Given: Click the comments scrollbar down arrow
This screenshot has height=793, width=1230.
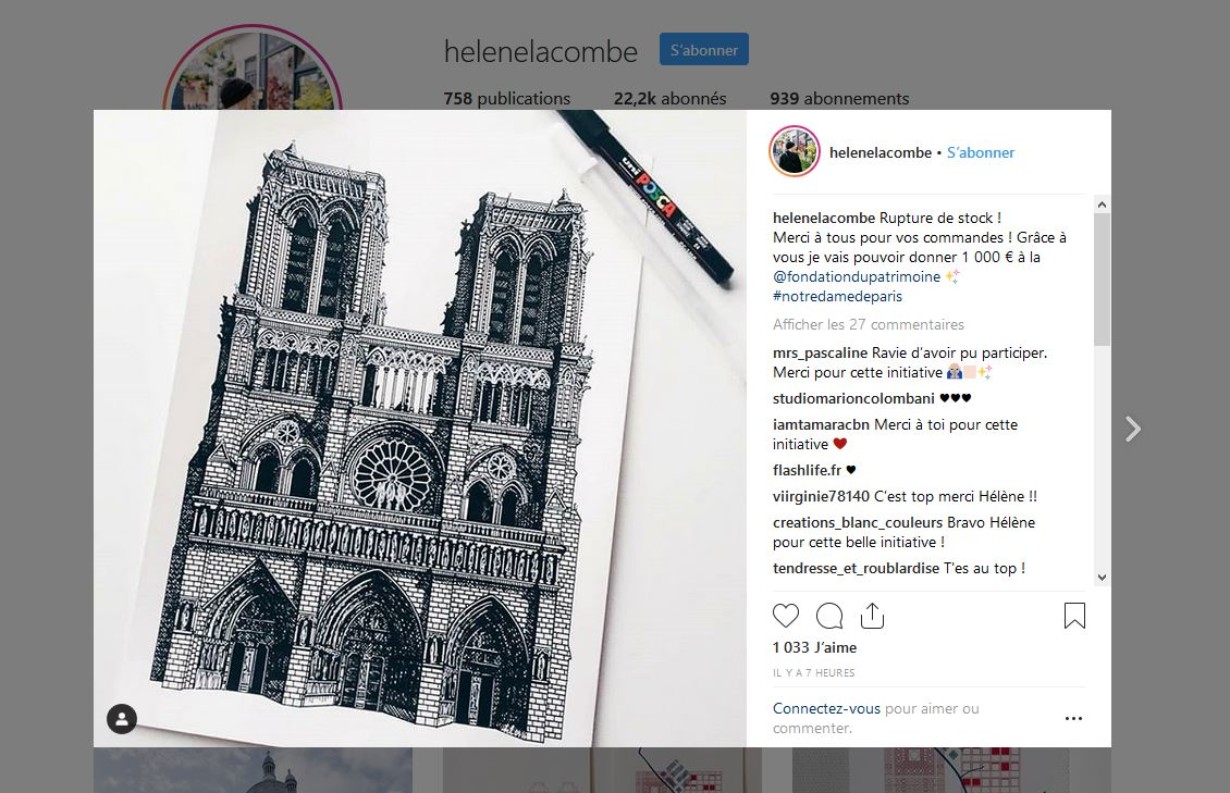Looking at the screenshot, I should pyautogui.click(x=1102, y=577).
